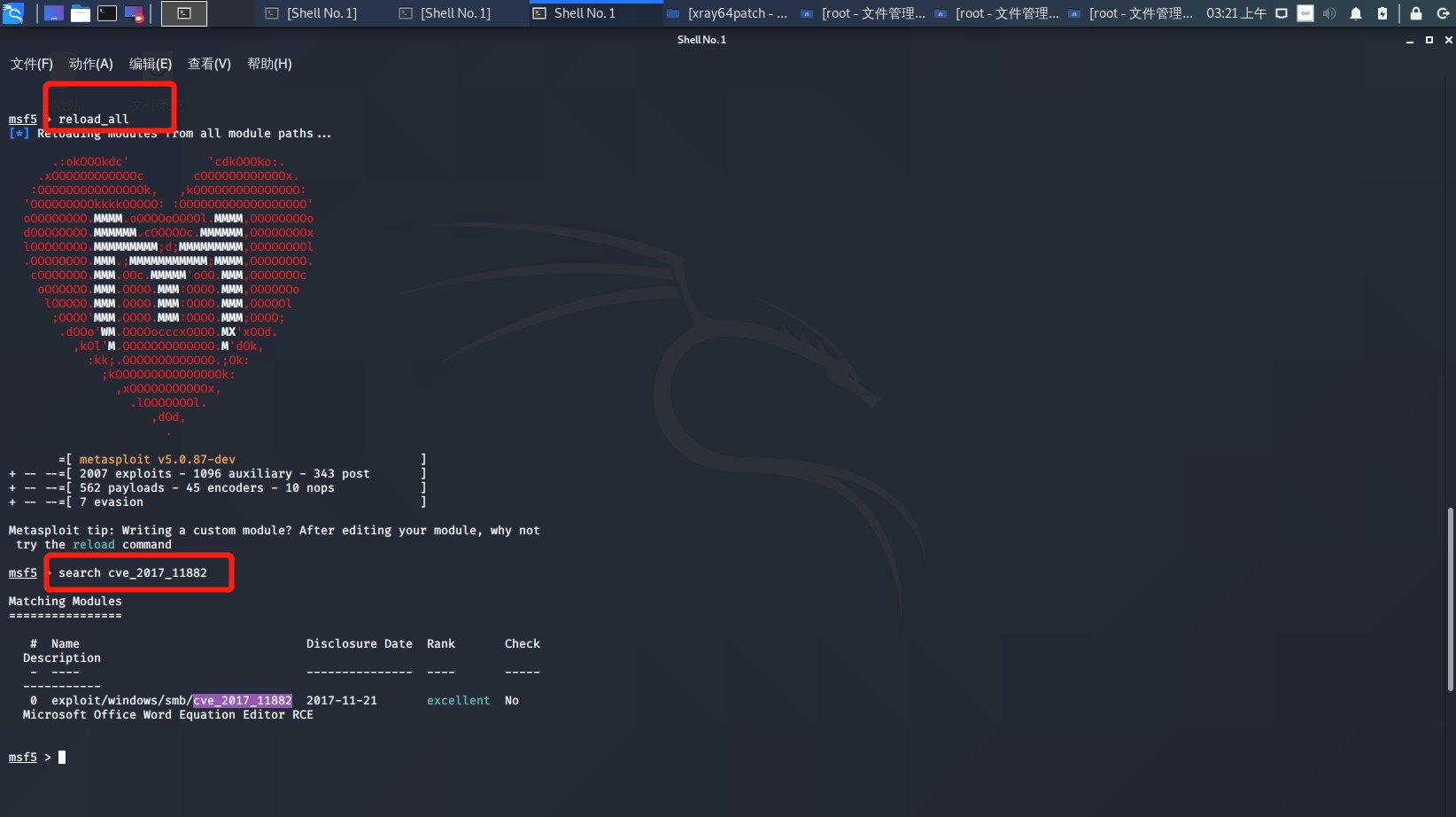1456x817 pixels.
Task: Click the msf5 prompt input cursor
Action: click(62, 758)
